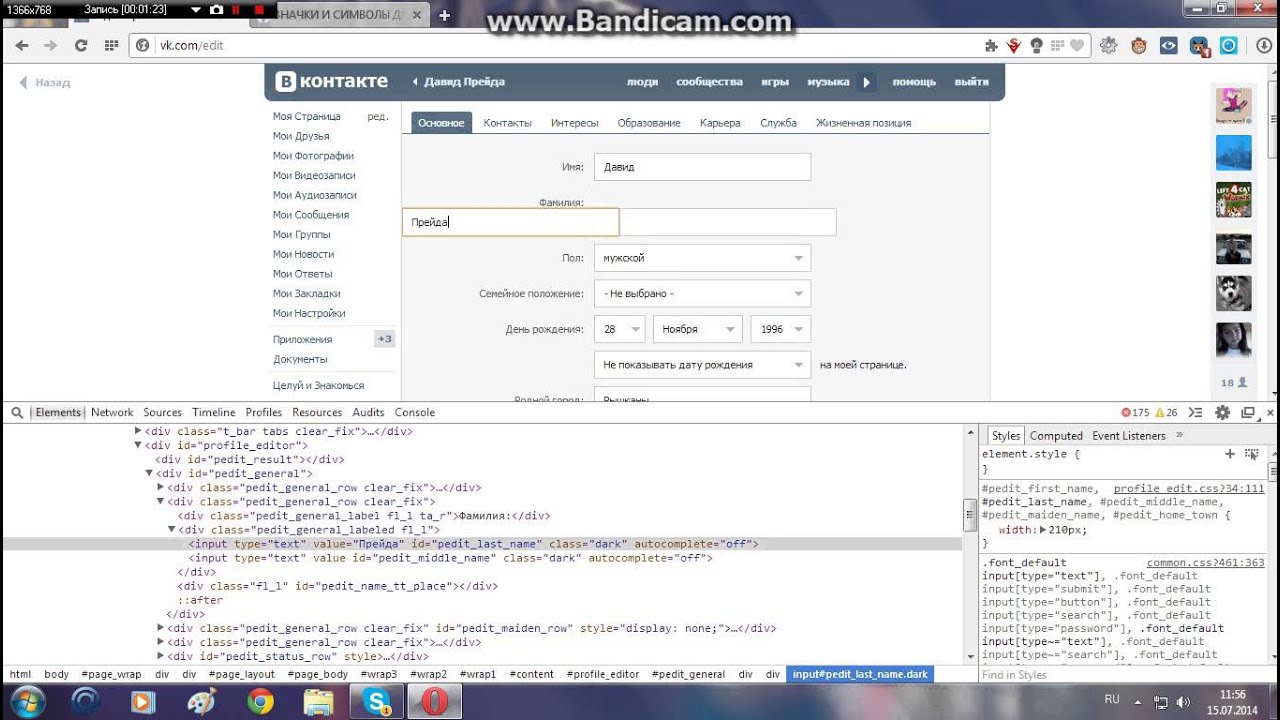Open the birth year 1996 dropdown
1280x720 pixels.
point(781,329)
